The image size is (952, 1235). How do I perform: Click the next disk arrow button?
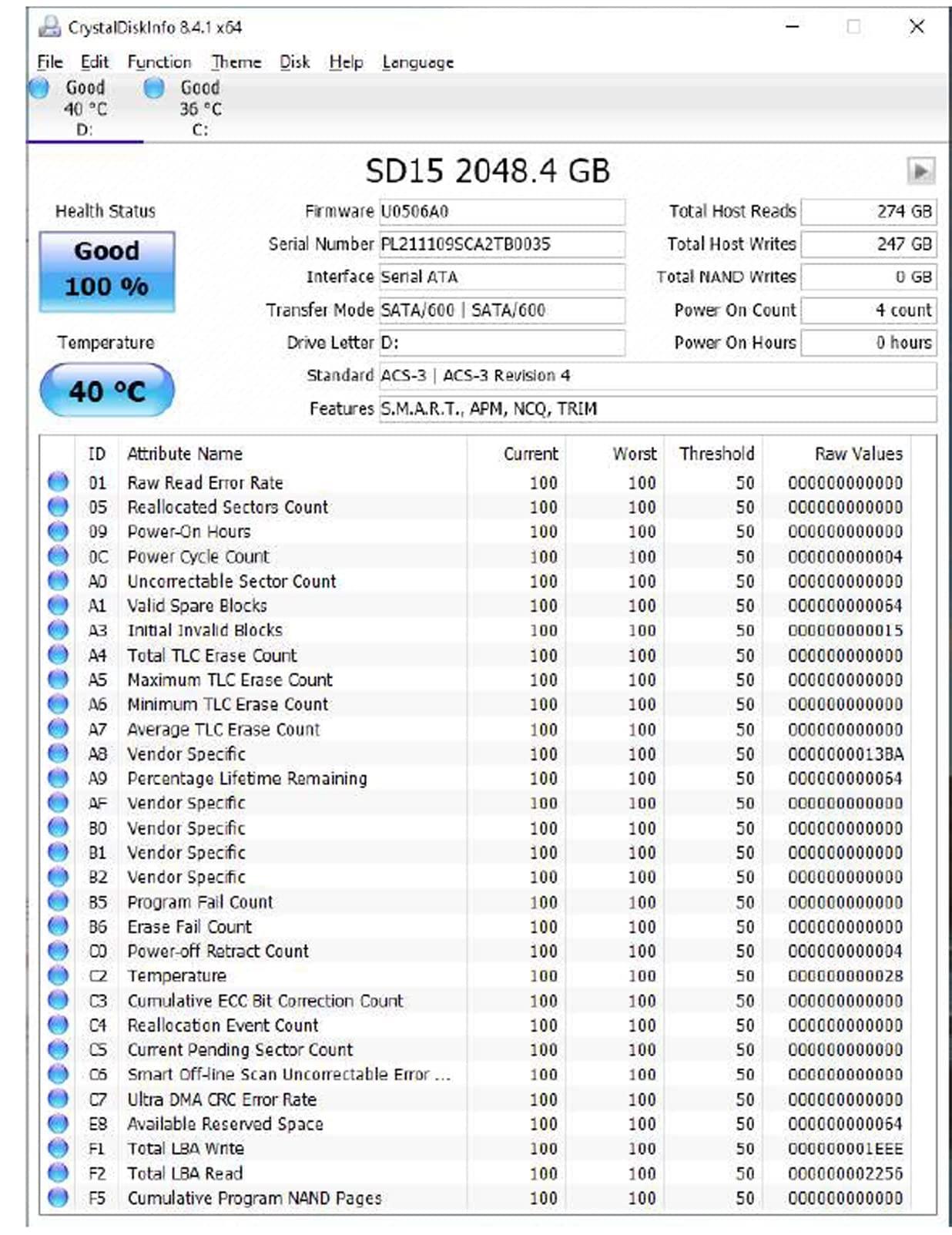click(x=920, y=170)
